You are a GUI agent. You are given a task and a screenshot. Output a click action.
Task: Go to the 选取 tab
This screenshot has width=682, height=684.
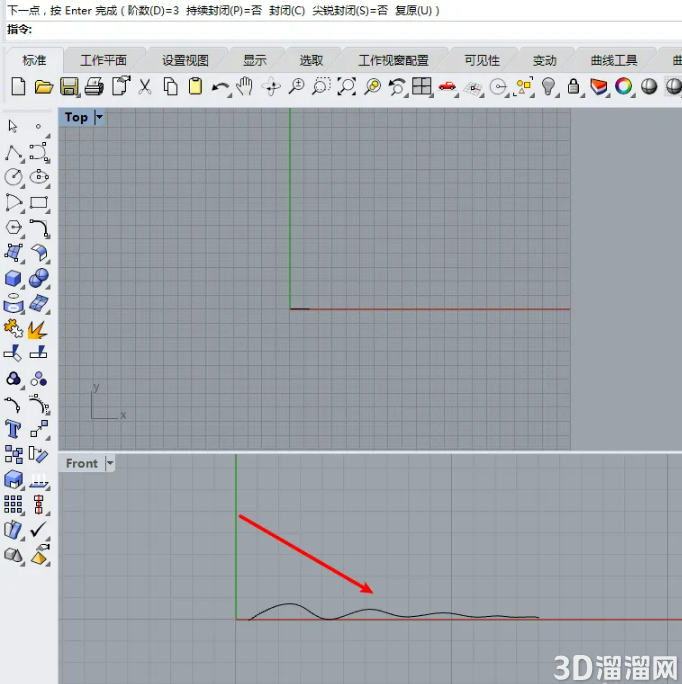tap(311, 60)
